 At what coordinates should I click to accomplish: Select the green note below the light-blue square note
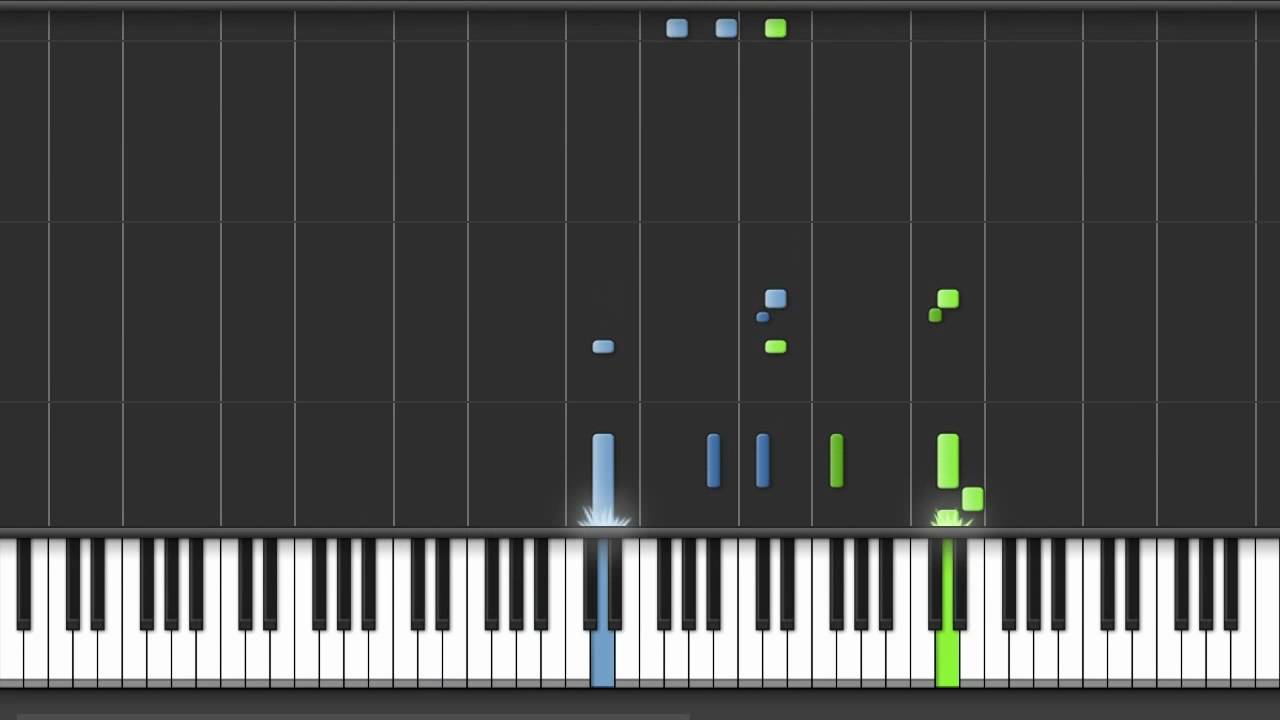point(775,346)
